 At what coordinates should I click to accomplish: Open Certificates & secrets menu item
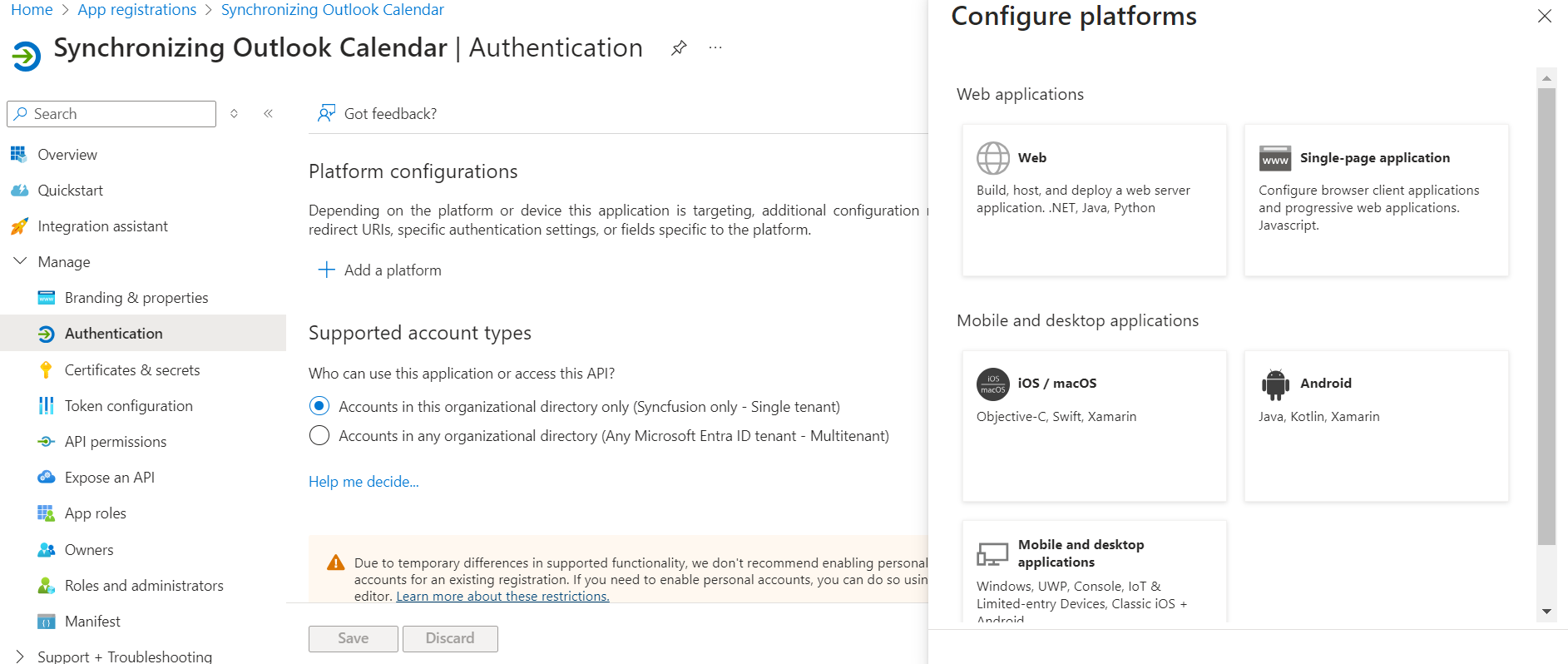pyautogui.click(x=132, y=370)
